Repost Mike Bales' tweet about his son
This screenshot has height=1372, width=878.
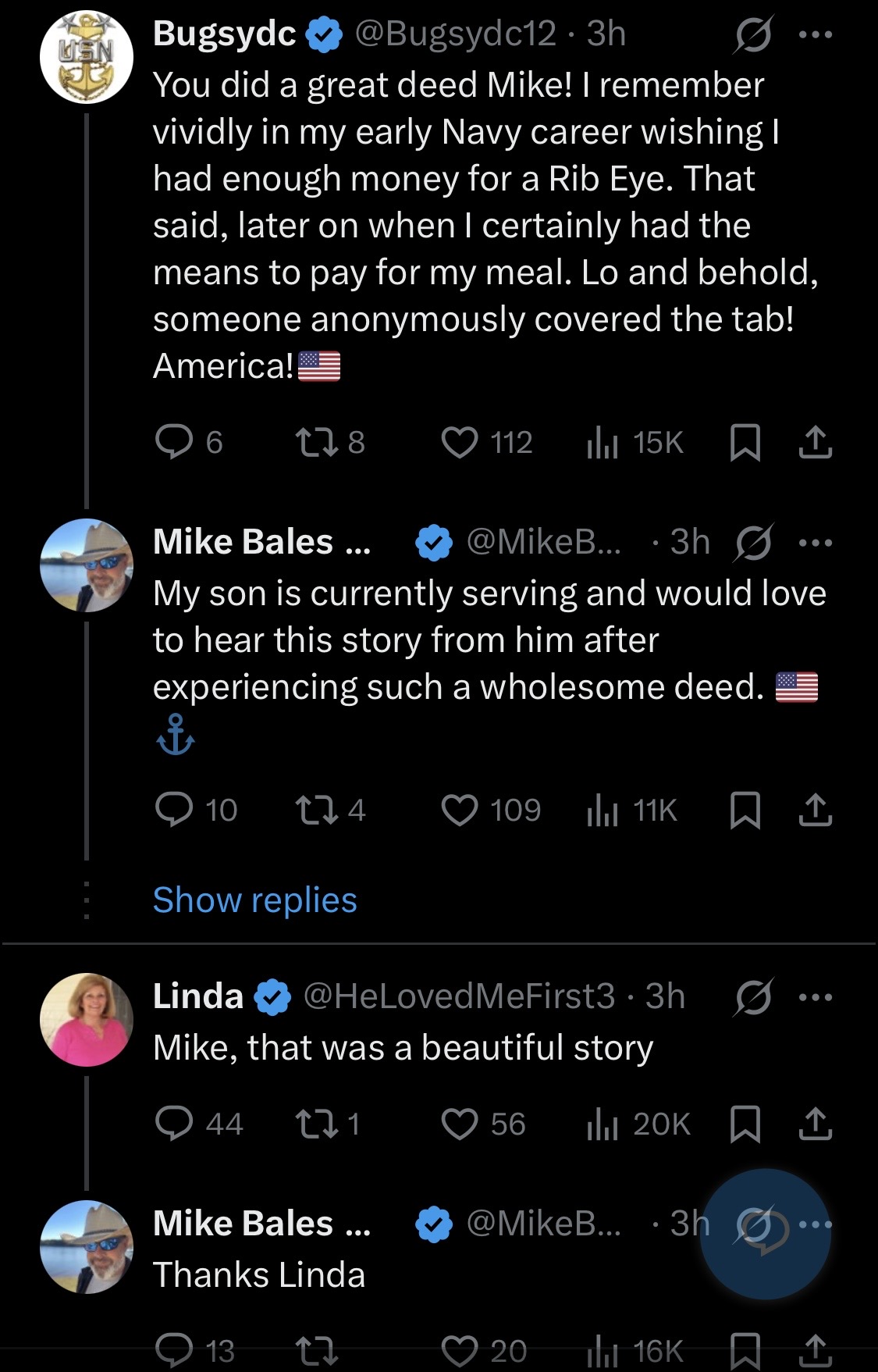coord(316,810)
